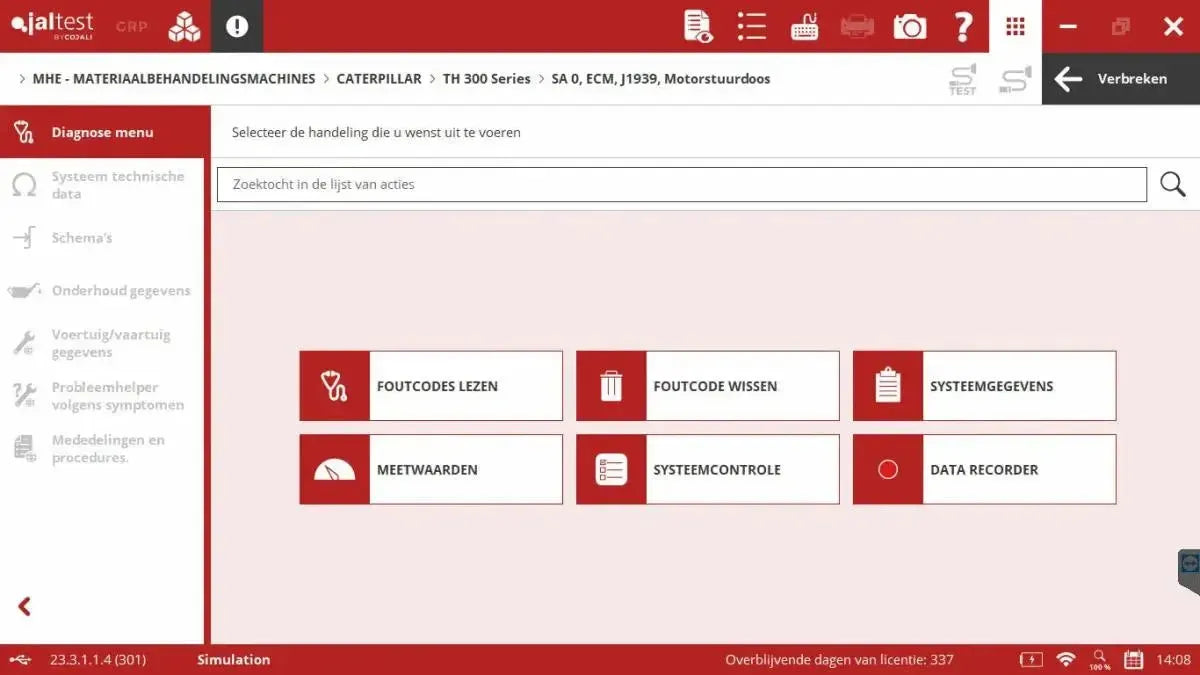
Task: Select the Diagnose menu sidebar entry
Action: [x=100, y=132]
